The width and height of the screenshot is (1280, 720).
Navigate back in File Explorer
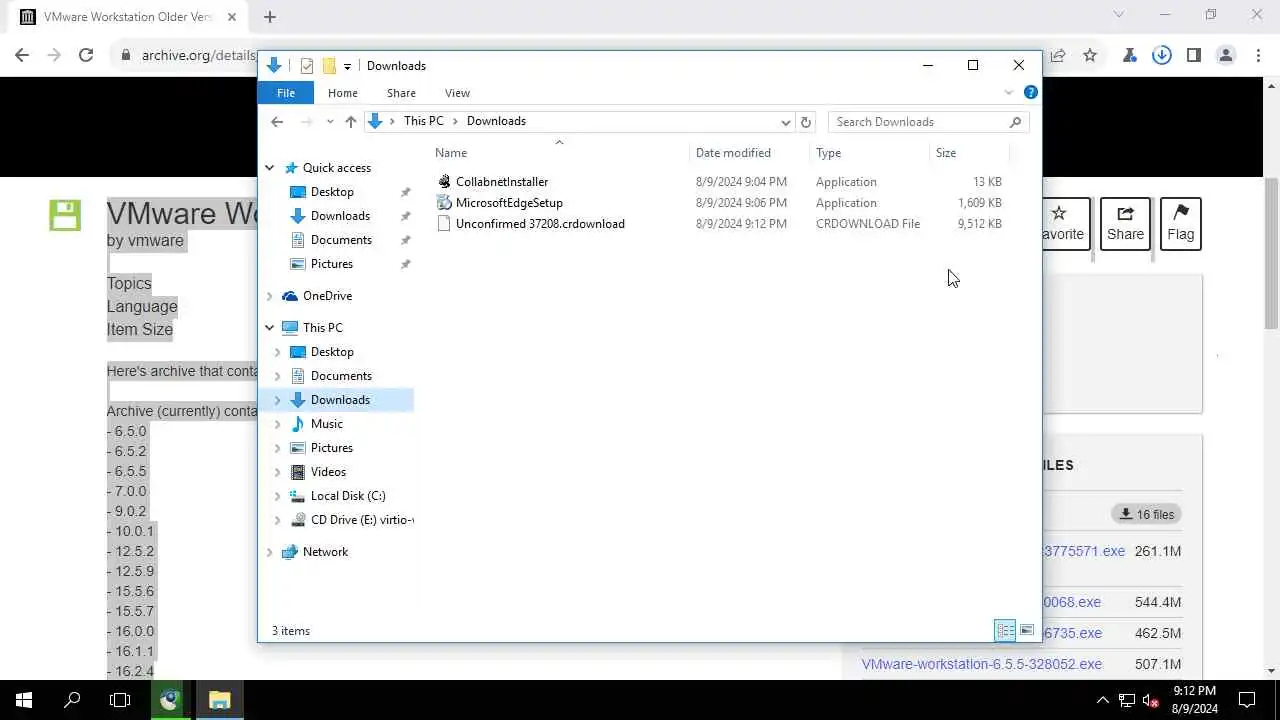[x=277, y=122]
